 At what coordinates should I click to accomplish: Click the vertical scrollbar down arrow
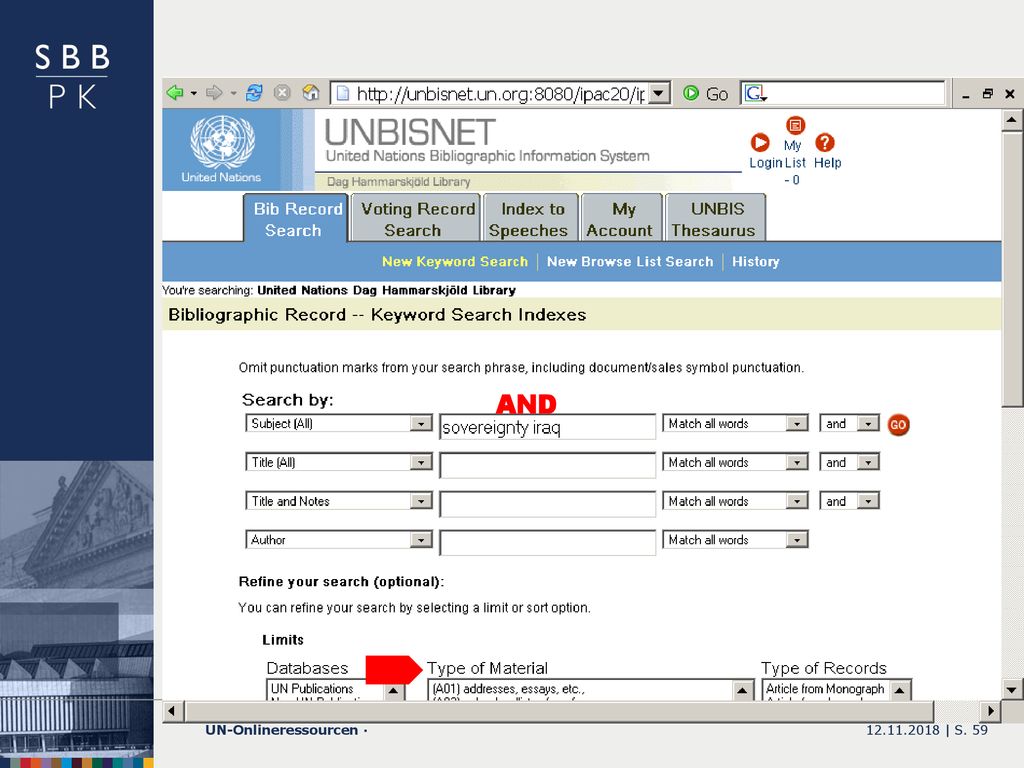1012,689
